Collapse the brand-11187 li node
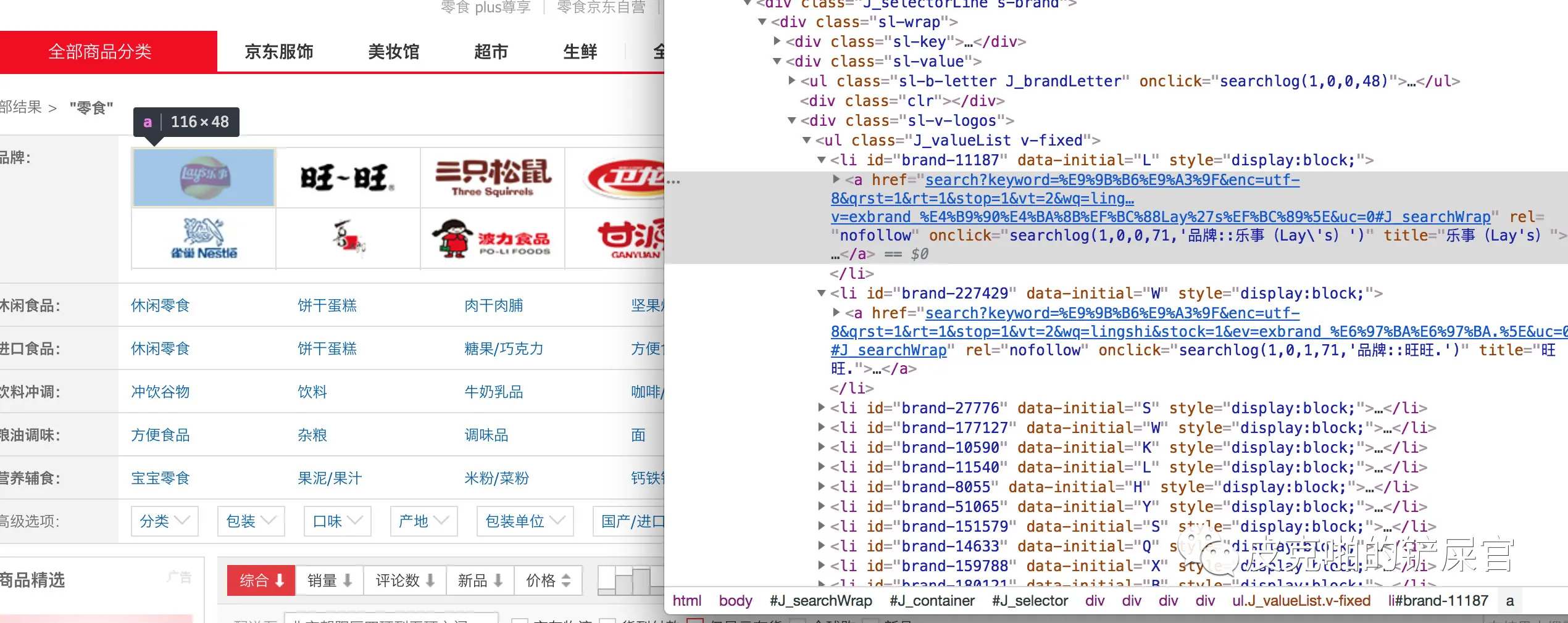Image resolution: width=1568 pixels, height=623 pixels. (822, 160)
